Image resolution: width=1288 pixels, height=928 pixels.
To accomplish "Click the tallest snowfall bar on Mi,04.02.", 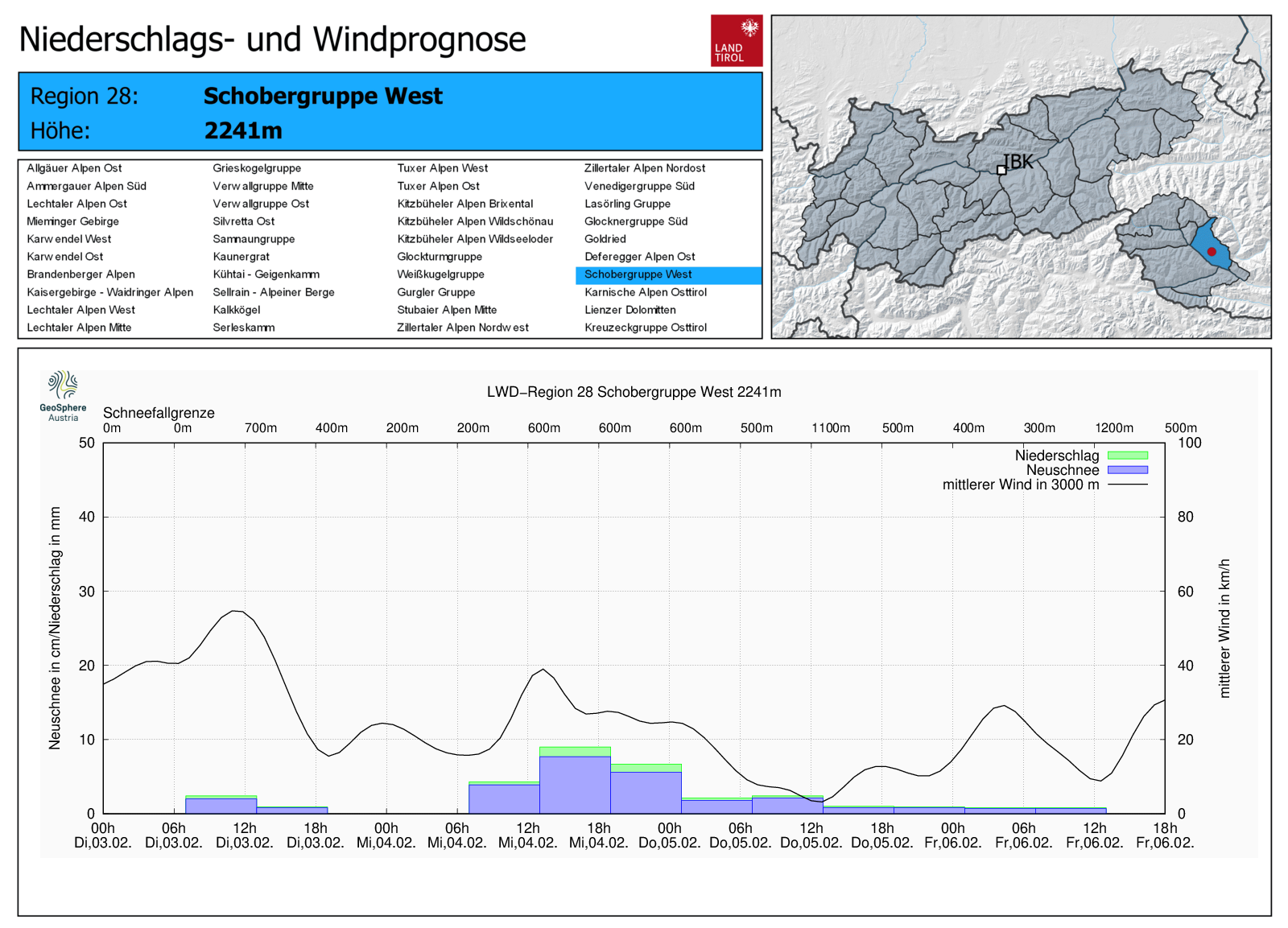I will 575,784.
